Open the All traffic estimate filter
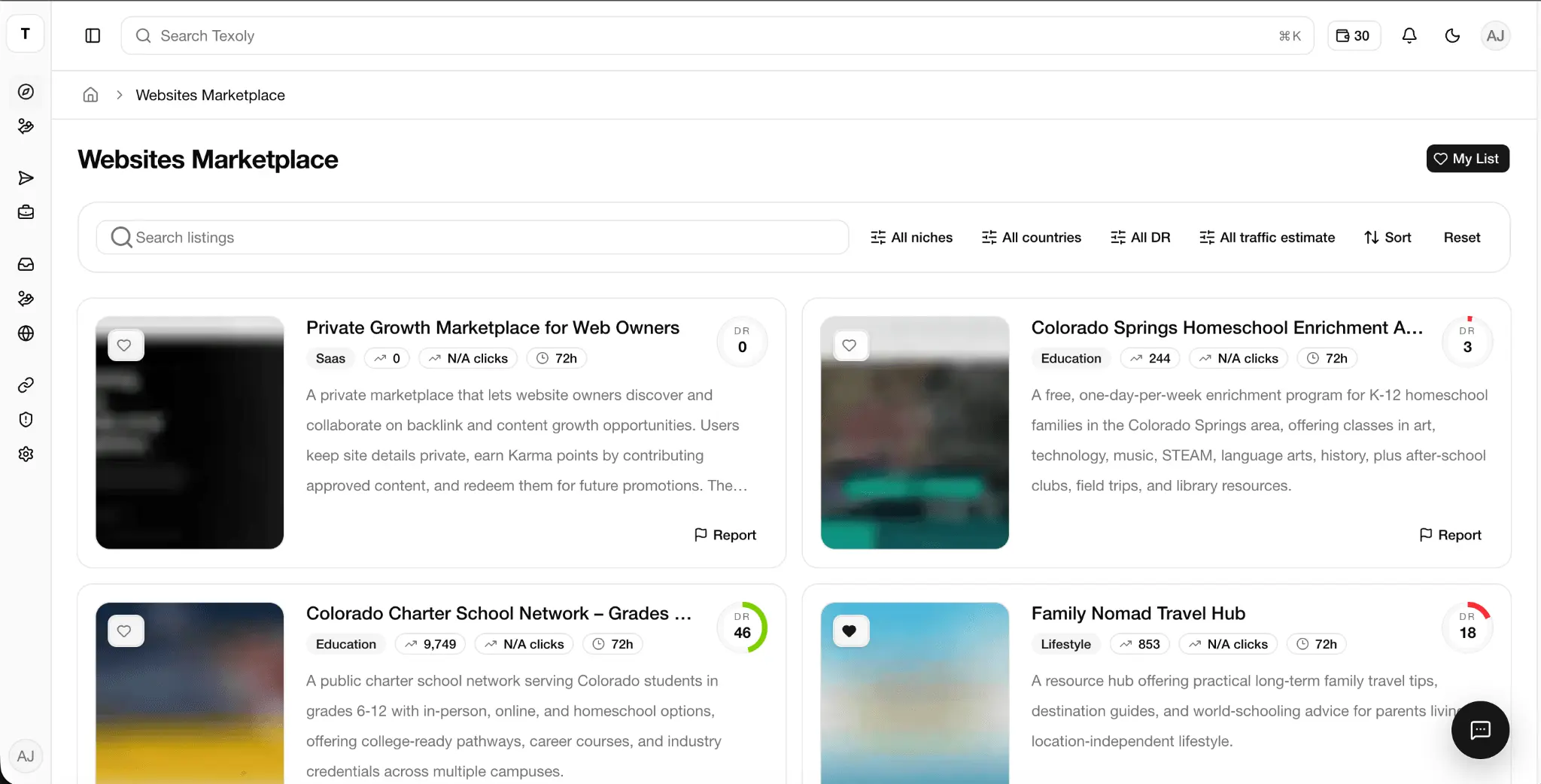Screen dimensions: 1541x784 pos(1266,237)
